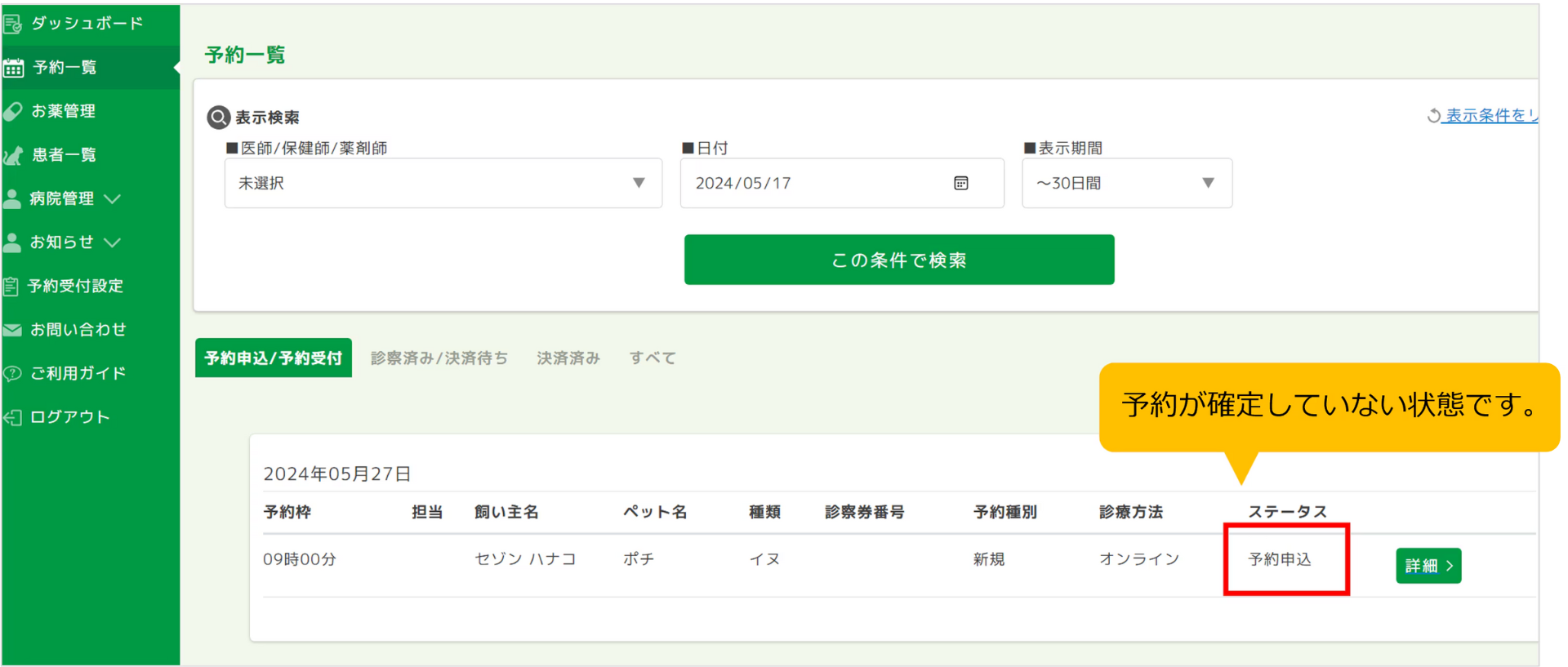Click the pill icon for お薬管理
The height and width of the screenshot is (667, 1568).
[13, 112]
